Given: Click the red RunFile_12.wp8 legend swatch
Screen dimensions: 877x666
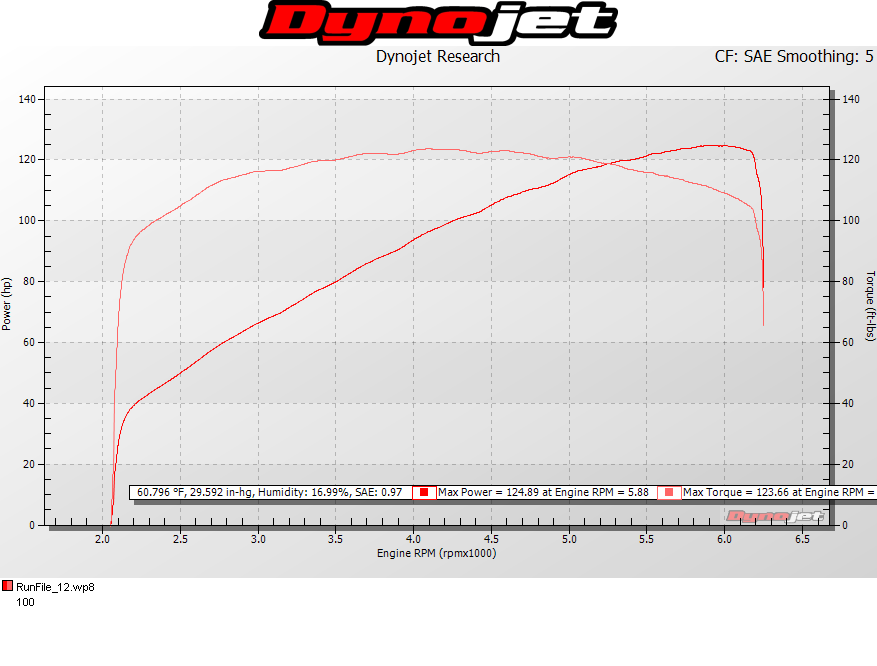Looking at the screenshot, I should (x=7, y=586).
